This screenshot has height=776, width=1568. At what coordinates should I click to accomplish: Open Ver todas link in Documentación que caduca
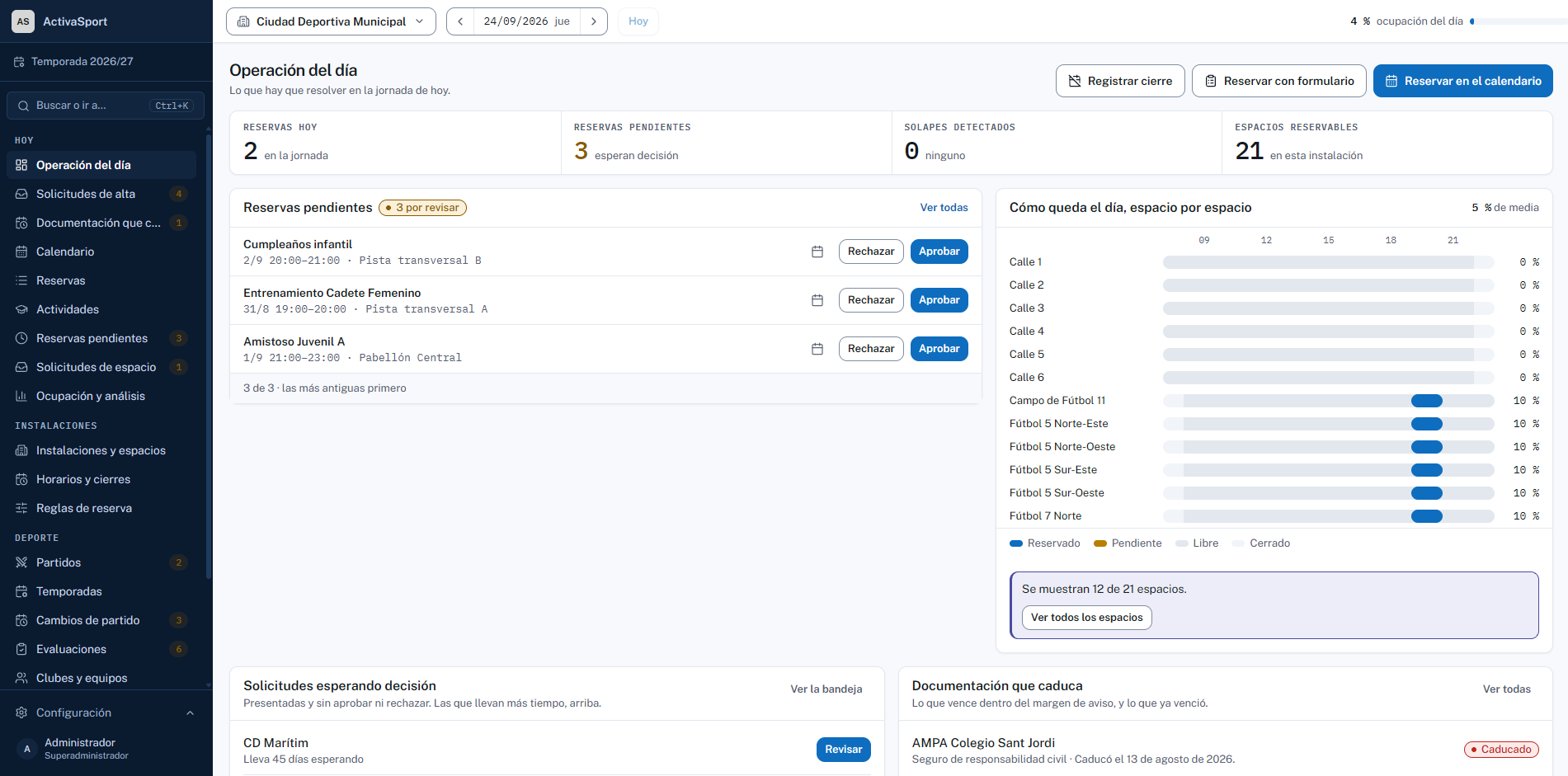click(x=1507, y=689)
